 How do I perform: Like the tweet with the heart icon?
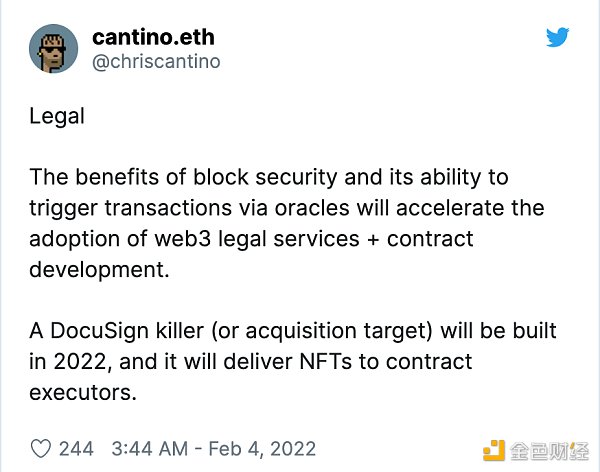tap(41, 449)
